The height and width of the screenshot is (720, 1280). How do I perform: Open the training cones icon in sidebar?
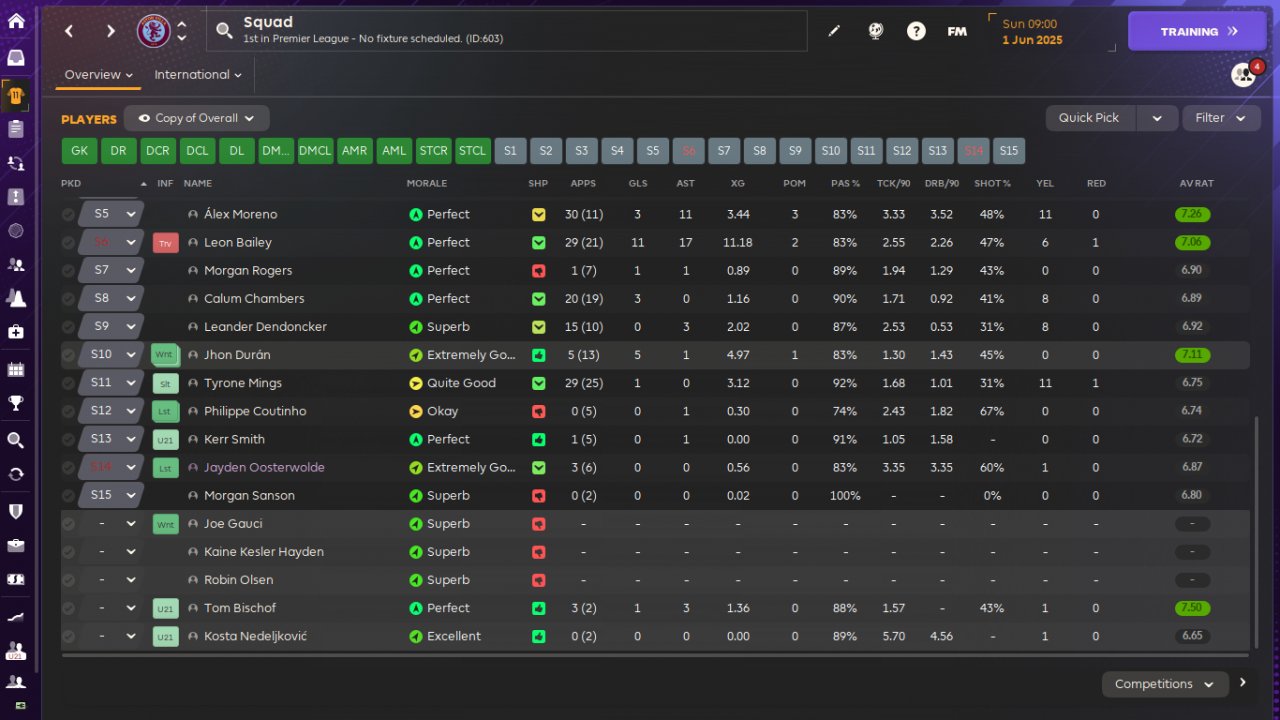click(x=16, y=298)
